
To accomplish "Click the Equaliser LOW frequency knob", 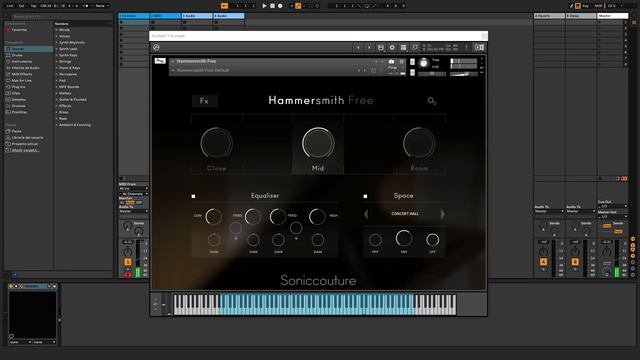I will point(213,217).
